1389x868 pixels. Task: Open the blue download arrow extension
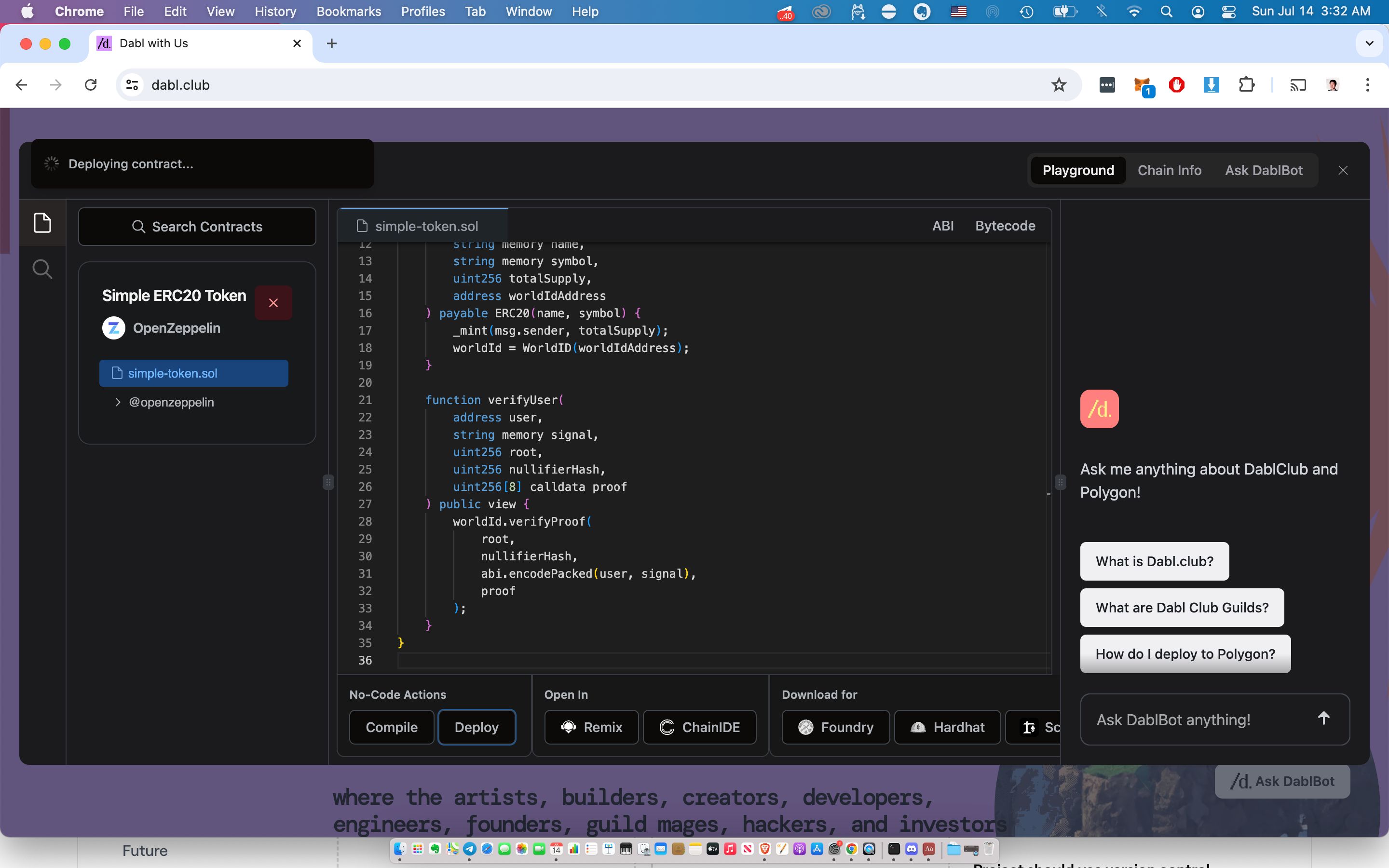[1211, 85]
